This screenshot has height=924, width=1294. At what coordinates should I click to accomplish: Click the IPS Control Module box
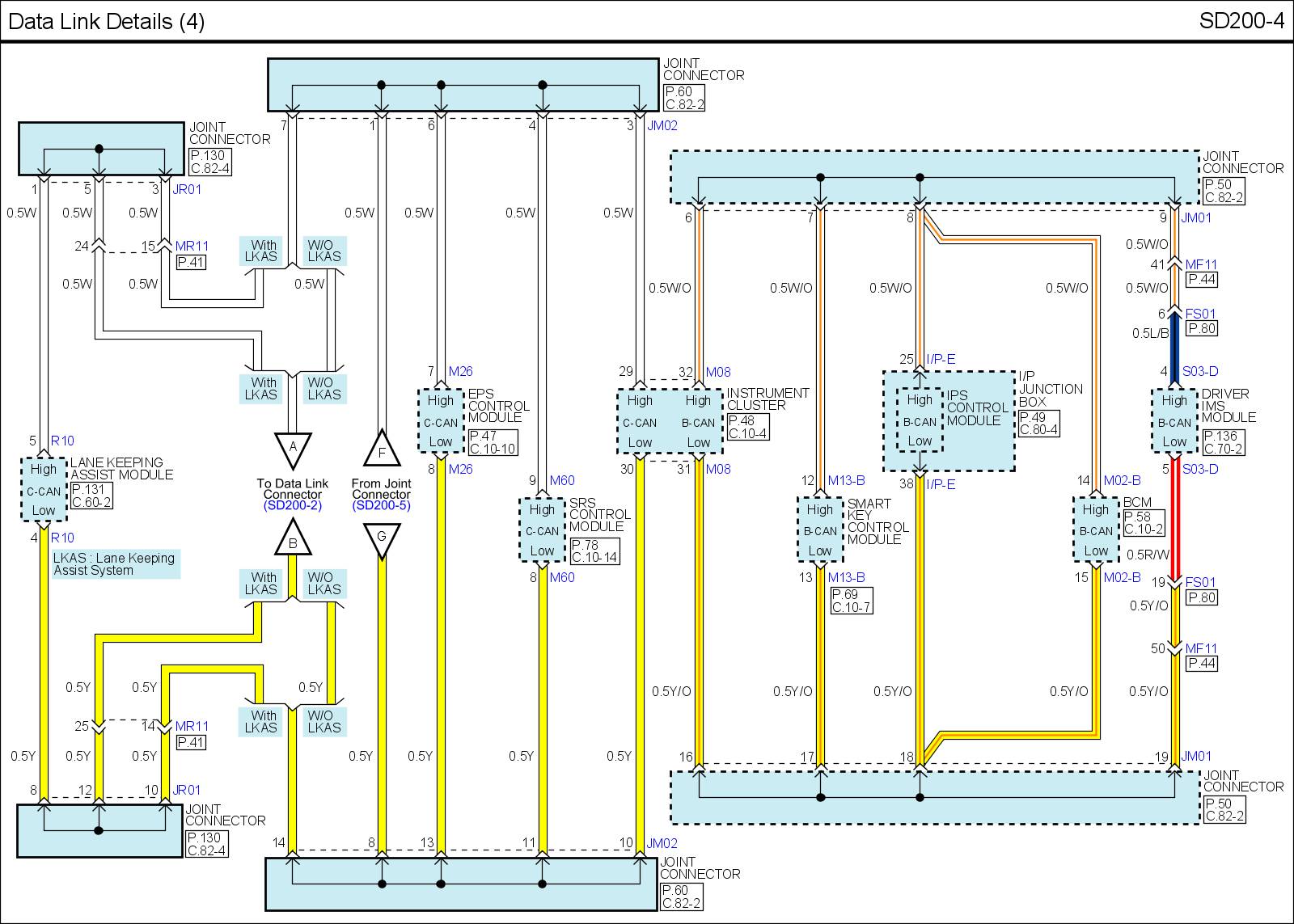[x=920, y=420]
